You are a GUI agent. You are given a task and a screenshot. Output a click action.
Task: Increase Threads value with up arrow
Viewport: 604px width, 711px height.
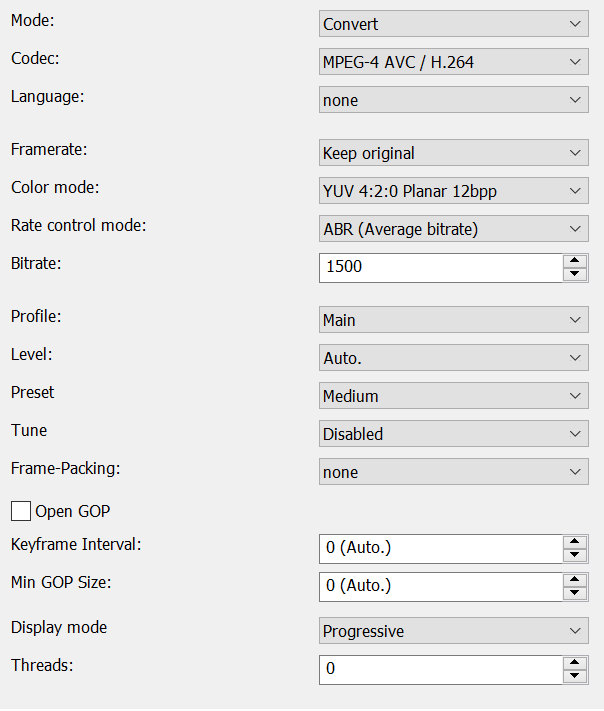pos(574,663)
